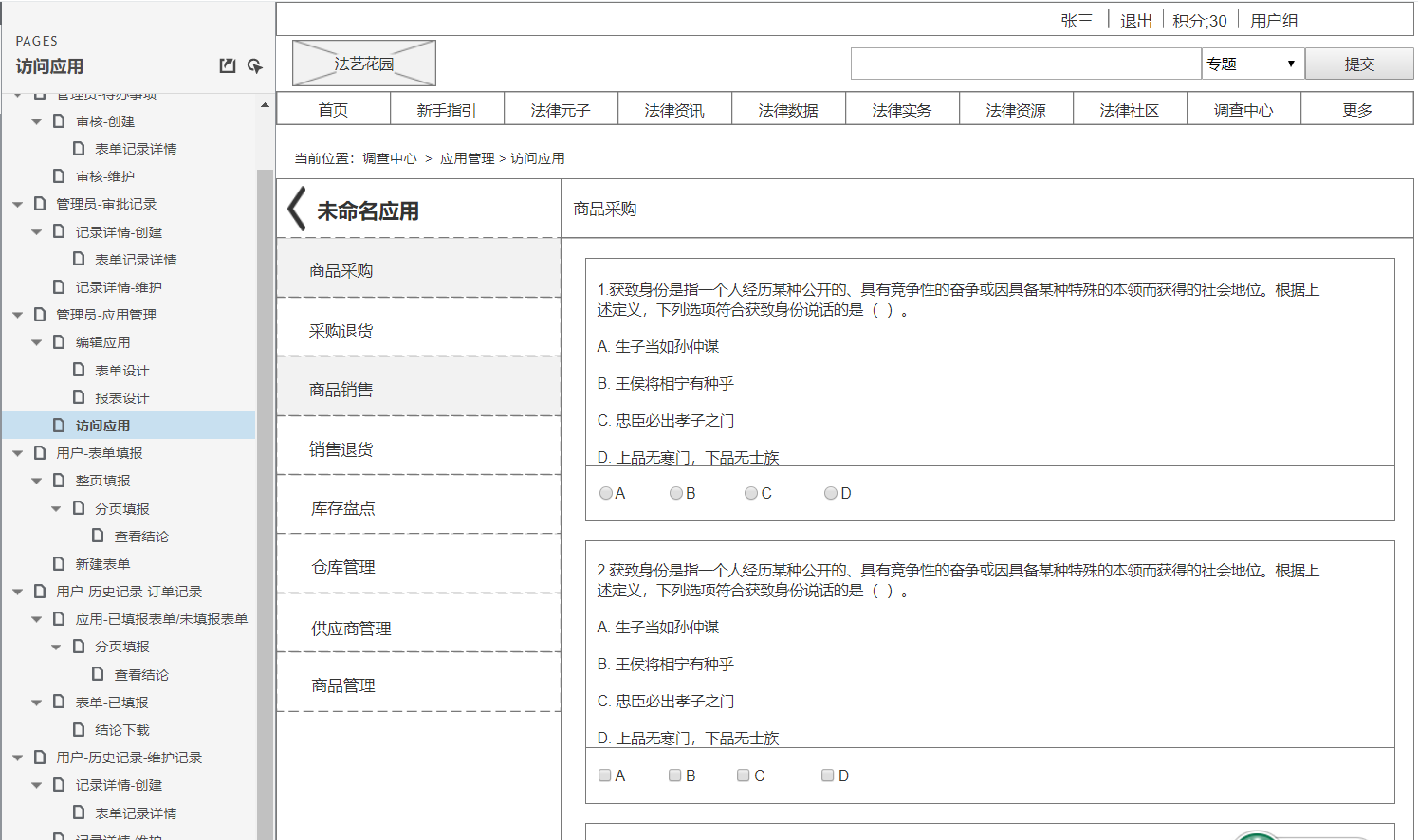Click page icon of 审核-维护 row
The image size is (1418, 840).
pyautogui.click(x=59, y=175)
